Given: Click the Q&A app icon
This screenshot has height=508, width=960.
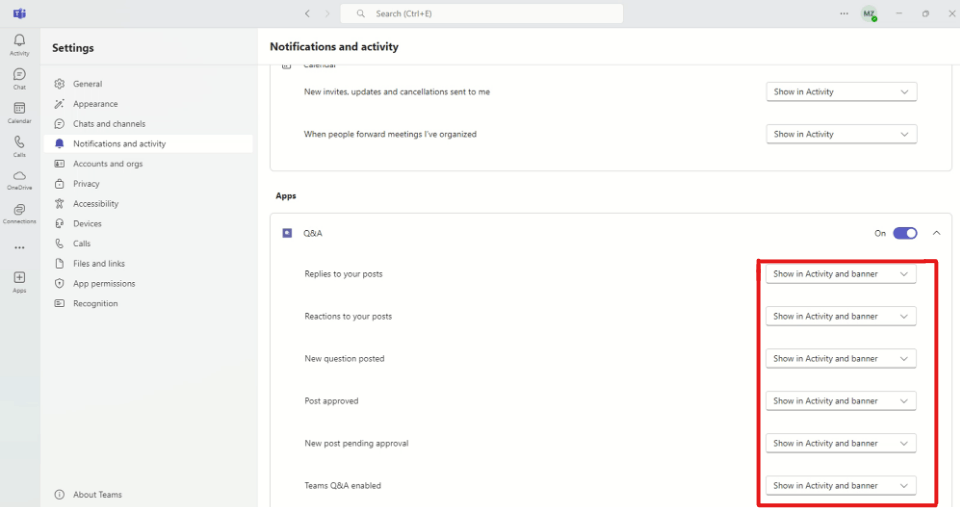Looking at the screenshot, I should coord(287,233).
